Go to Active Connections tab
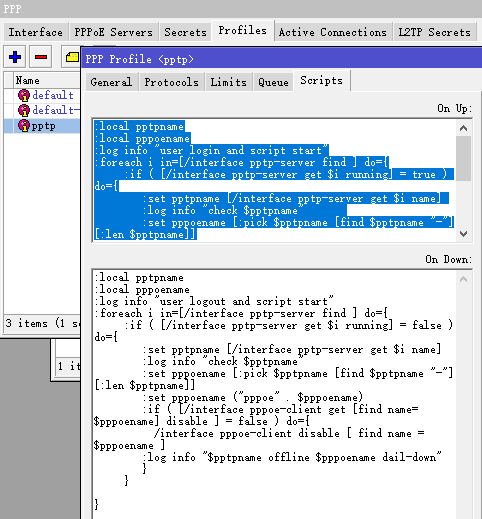The width and height of the screenshot is (482, 519). coord(333,32)
